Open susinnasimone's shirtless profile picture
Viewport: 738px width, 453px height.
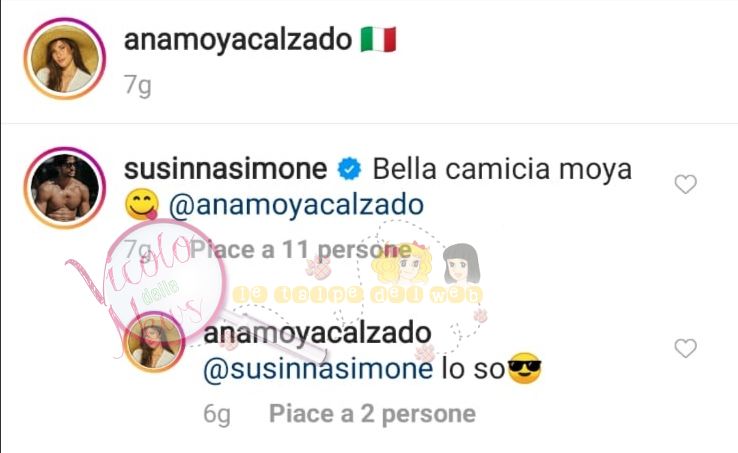(x=65, y=188)
